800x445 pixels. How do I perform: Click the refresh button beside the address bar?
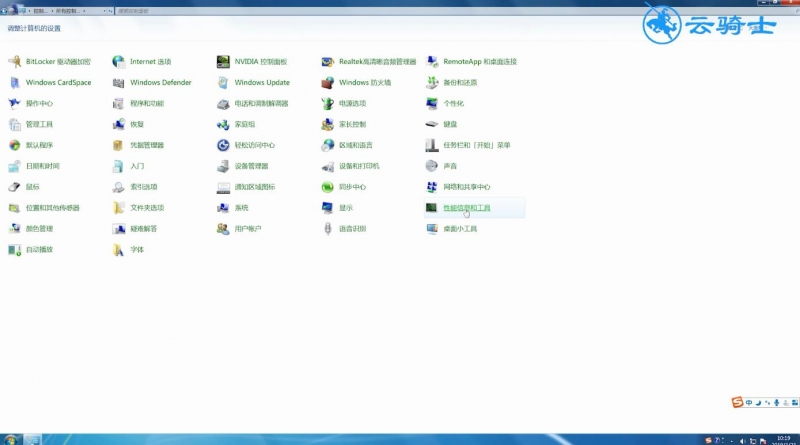pos(111,11)
